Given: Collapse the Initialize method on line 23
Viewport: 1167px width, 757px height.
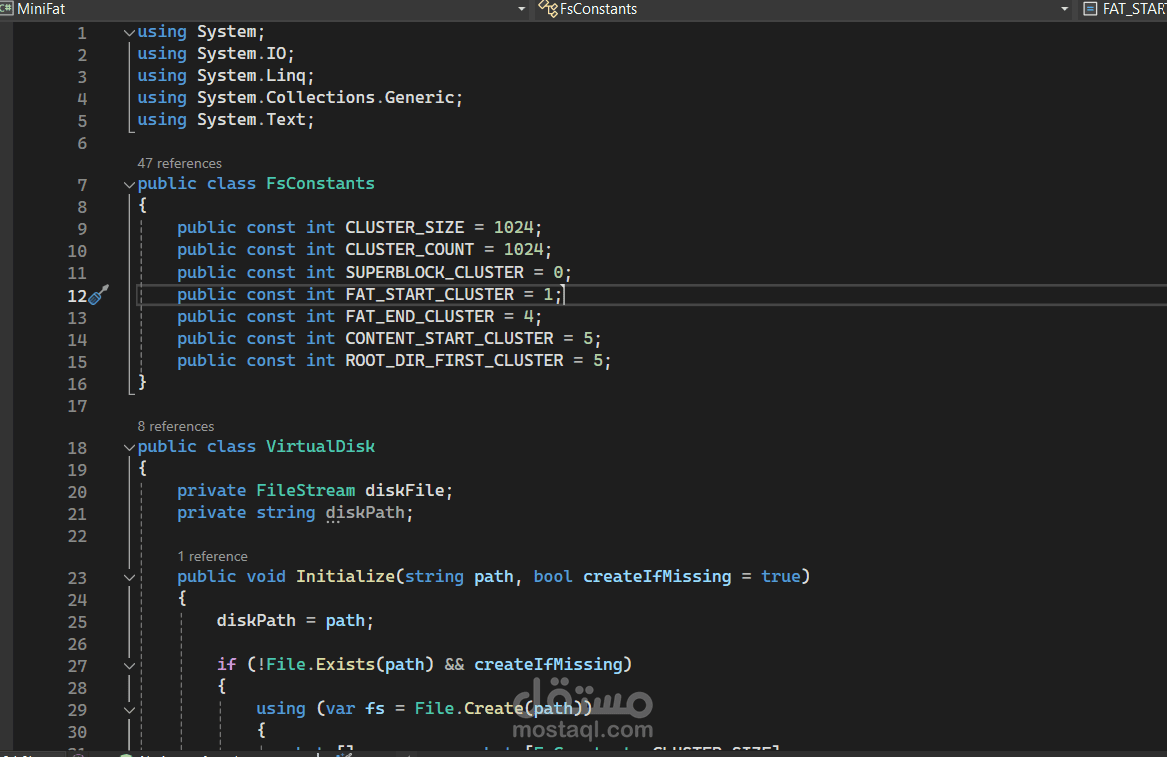Looking at the screenshot, I should 129,578.
